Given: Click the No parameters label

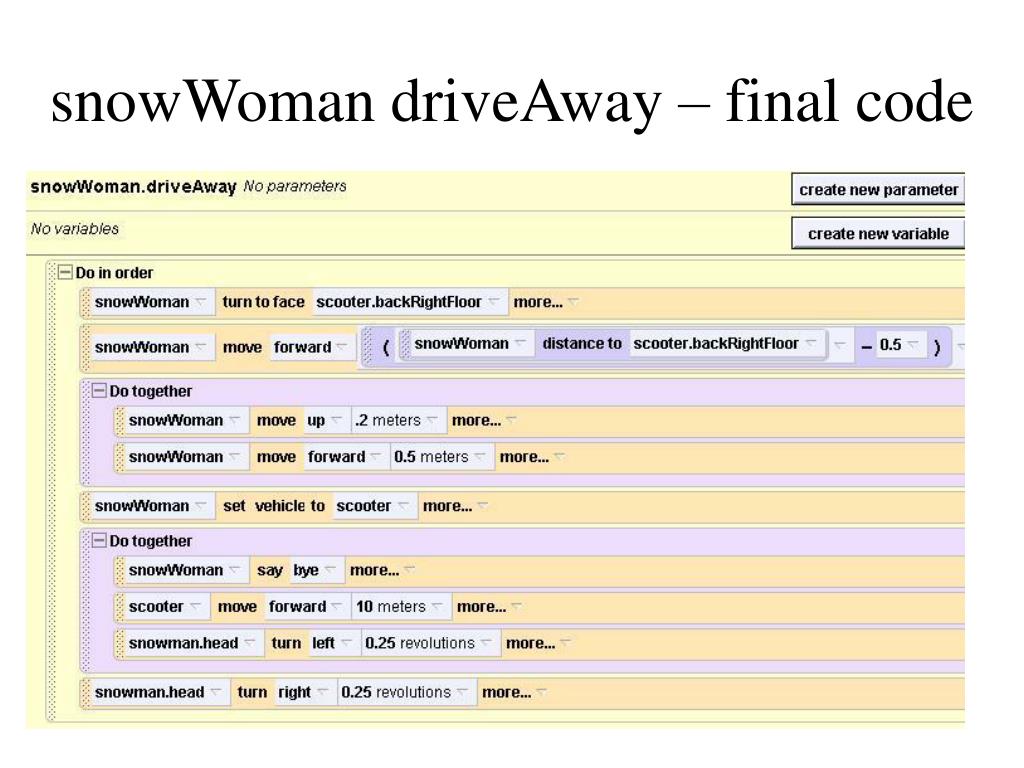Looking at the screenshot, I should click(295, 186).
